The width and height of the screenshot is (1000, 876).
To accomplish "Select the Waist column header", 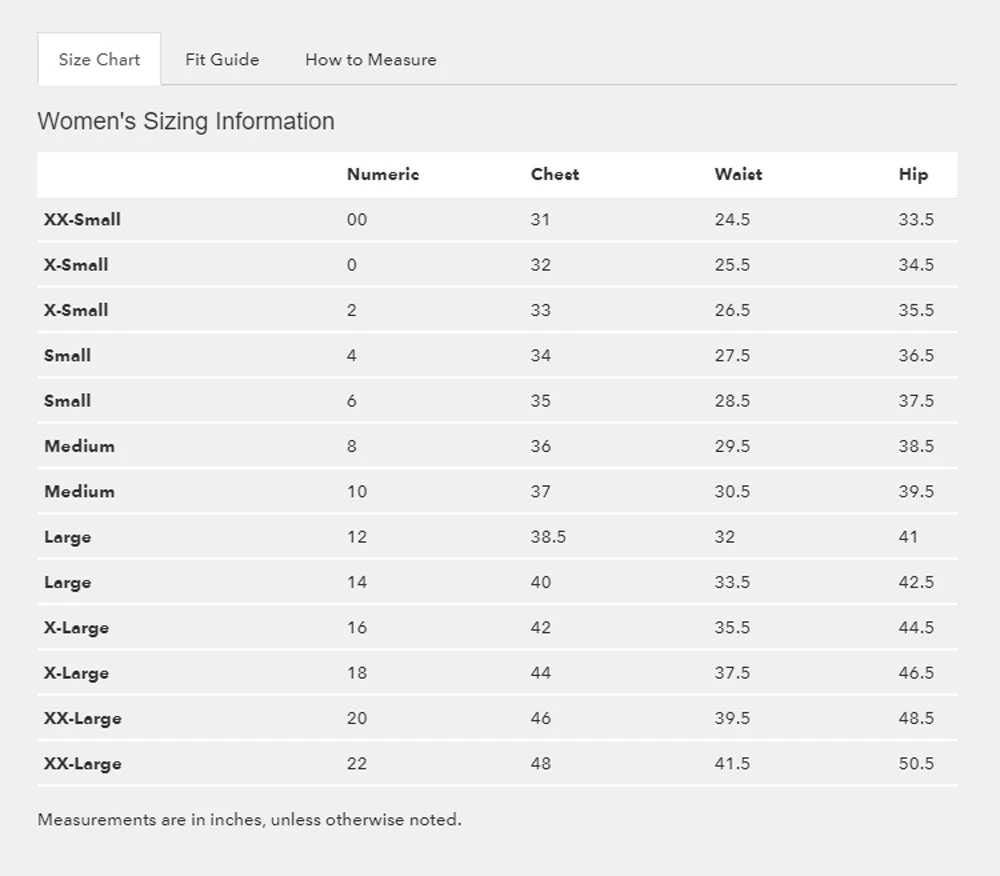I will [738, 174].
